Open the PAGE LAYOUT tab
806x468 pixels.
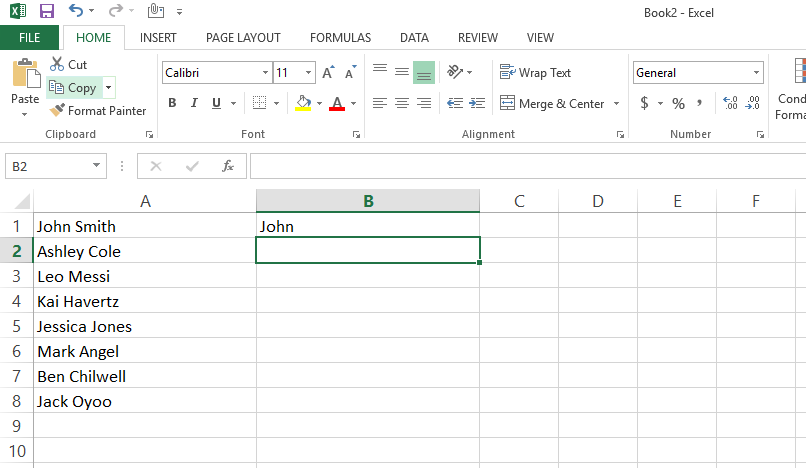point(243,38)
